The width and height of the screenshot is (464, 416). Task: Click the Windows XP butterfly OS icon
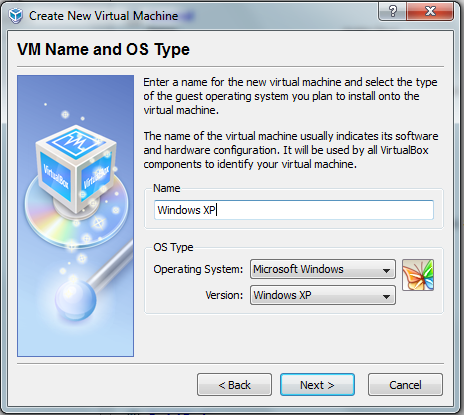pyautogui.click(x=418, y=275)
